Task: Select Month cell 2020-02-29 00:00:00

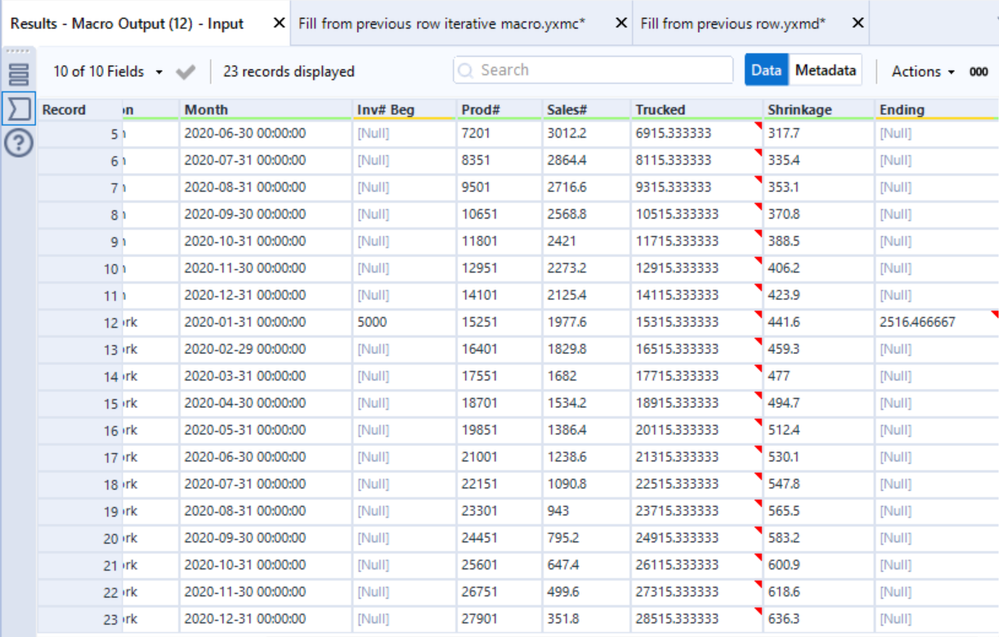Action: [265, 349]
